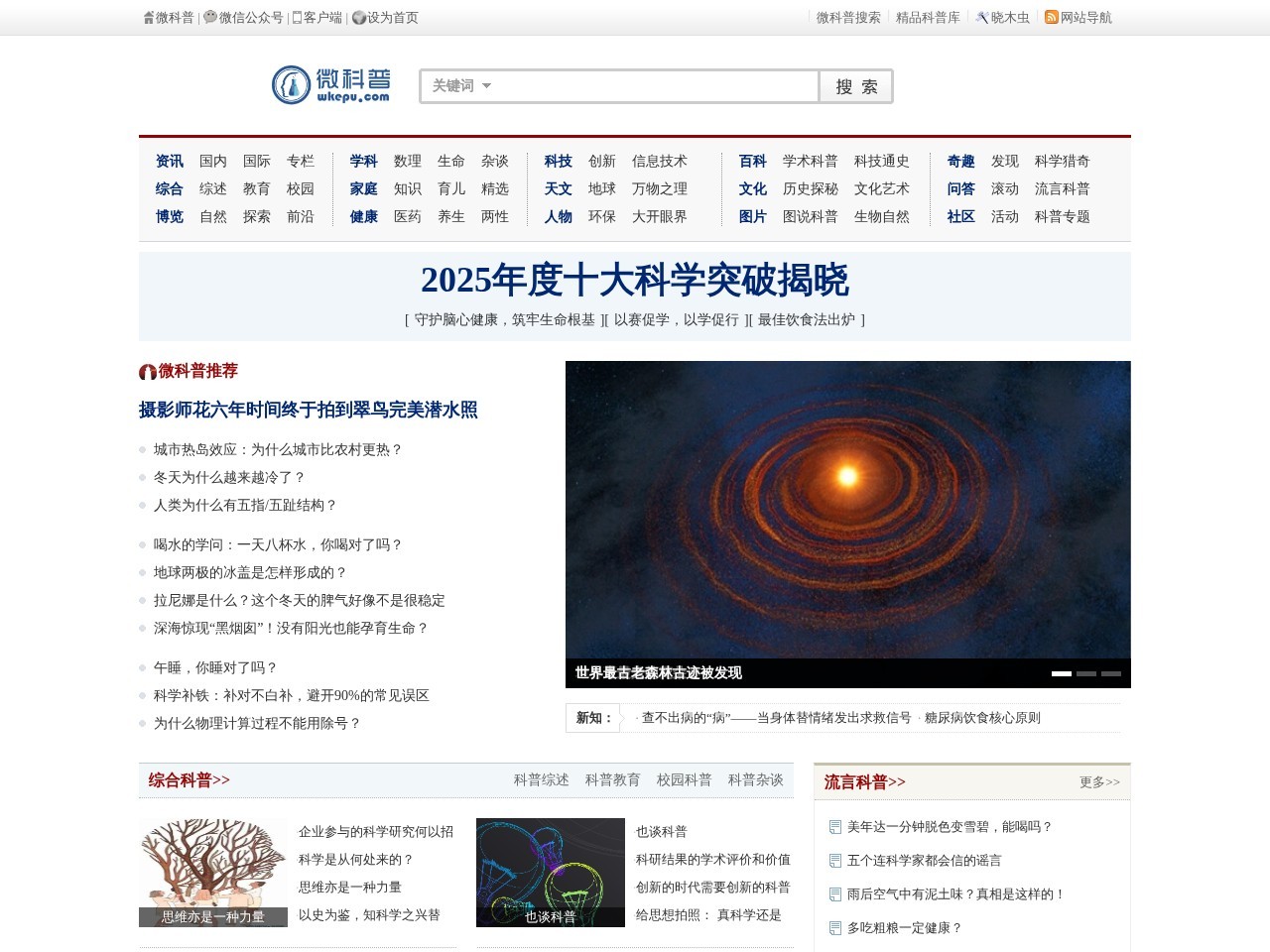Image resolution: width=1270 pixels, height=952 pixels.
Task: Switch to 科普综述 tab
Action: (542, 779)
